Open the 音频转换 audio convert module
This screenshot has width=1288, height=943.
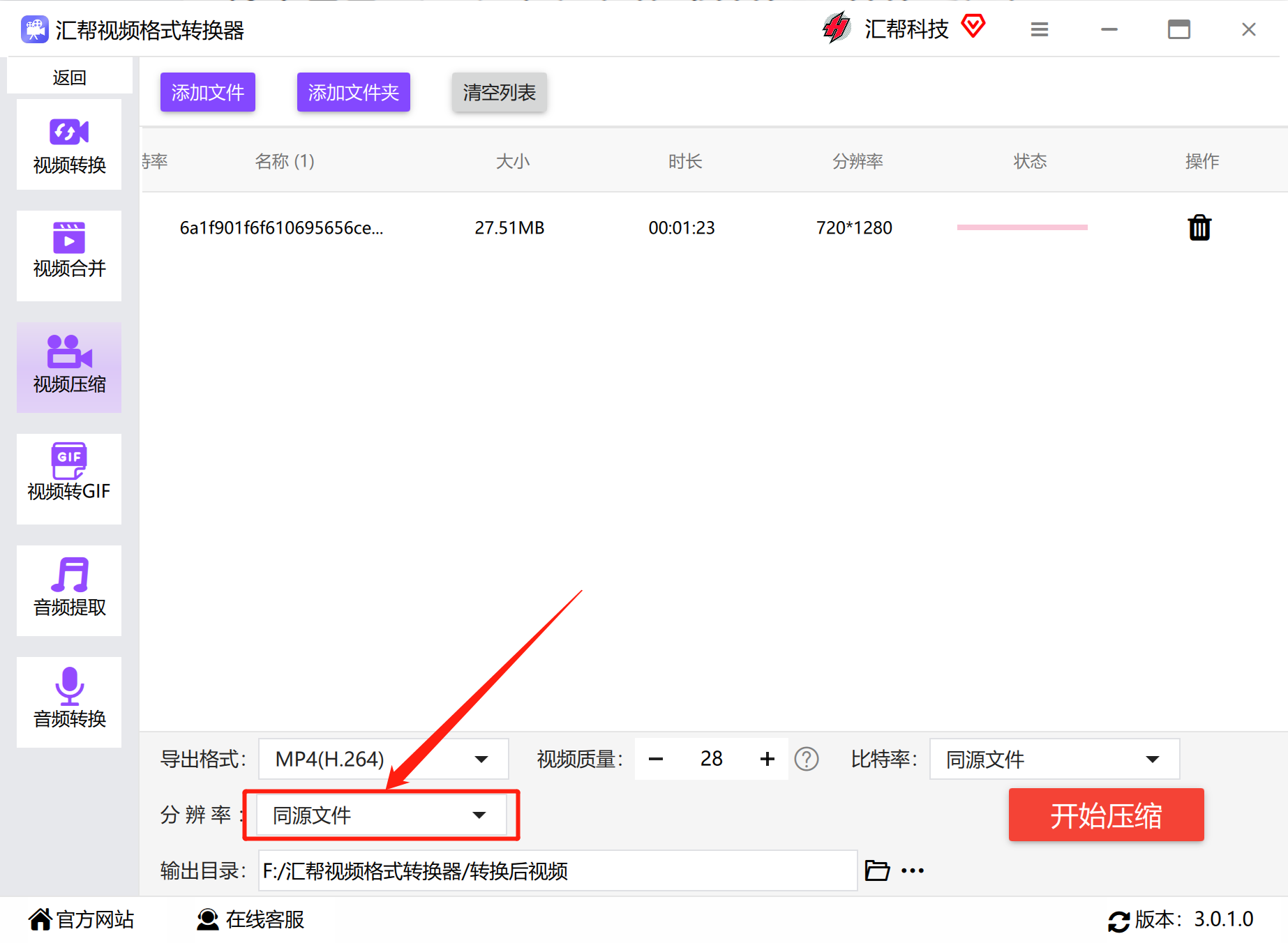[69, 702]
